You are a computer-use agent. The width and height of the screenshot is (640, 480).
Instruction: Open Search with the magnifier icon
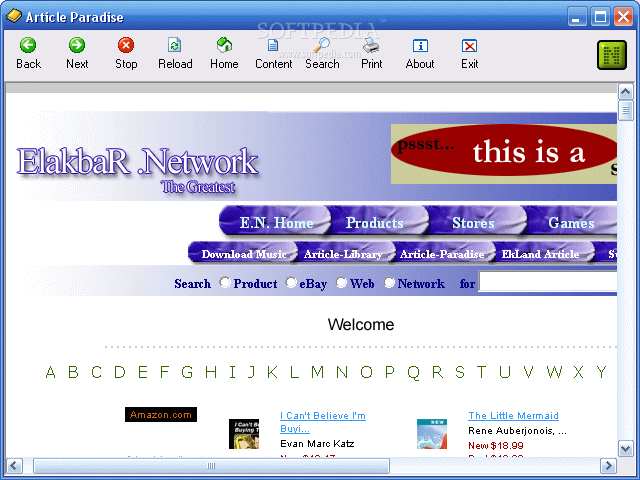point(322,45)
